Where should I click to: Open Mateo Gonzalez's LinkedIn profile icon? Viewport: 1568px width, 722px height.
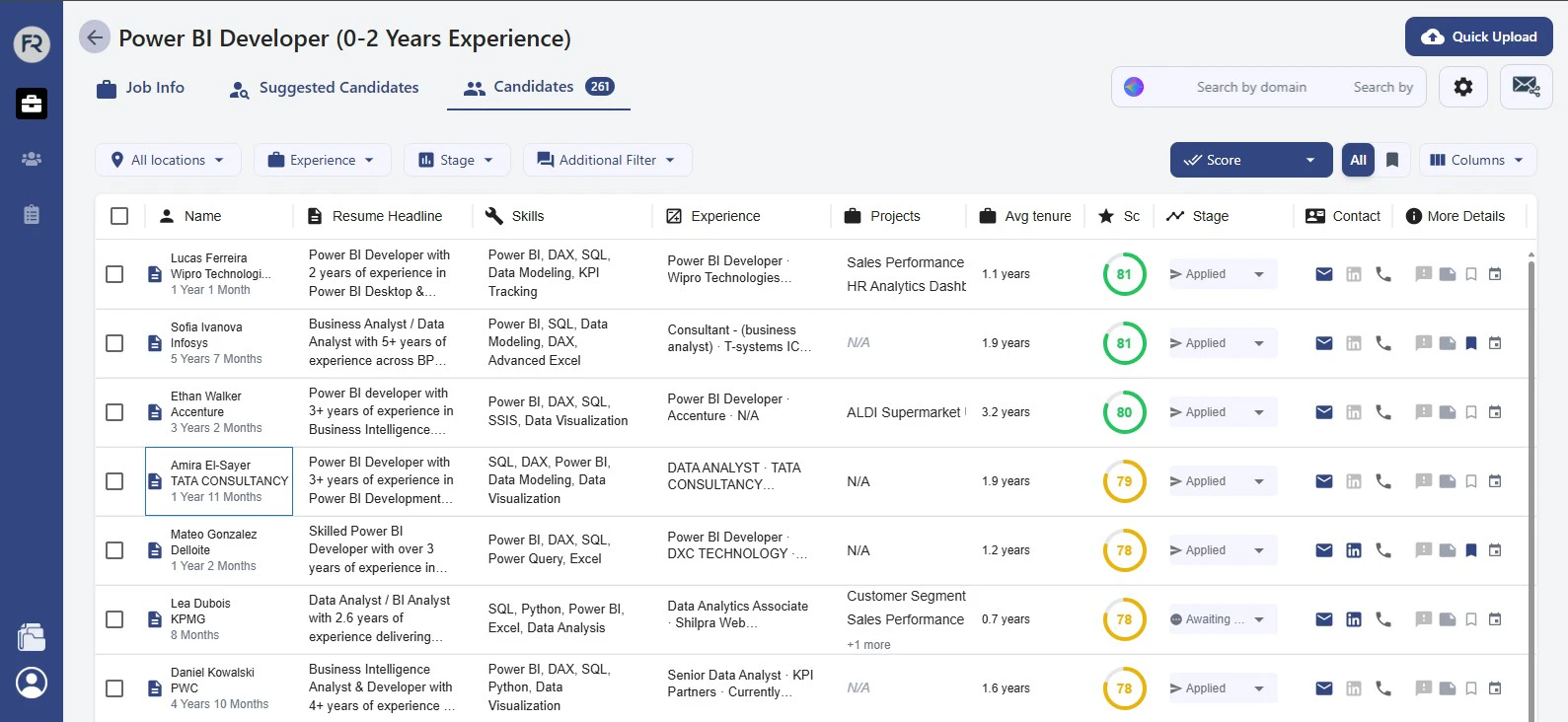(x=1354, y=550)
